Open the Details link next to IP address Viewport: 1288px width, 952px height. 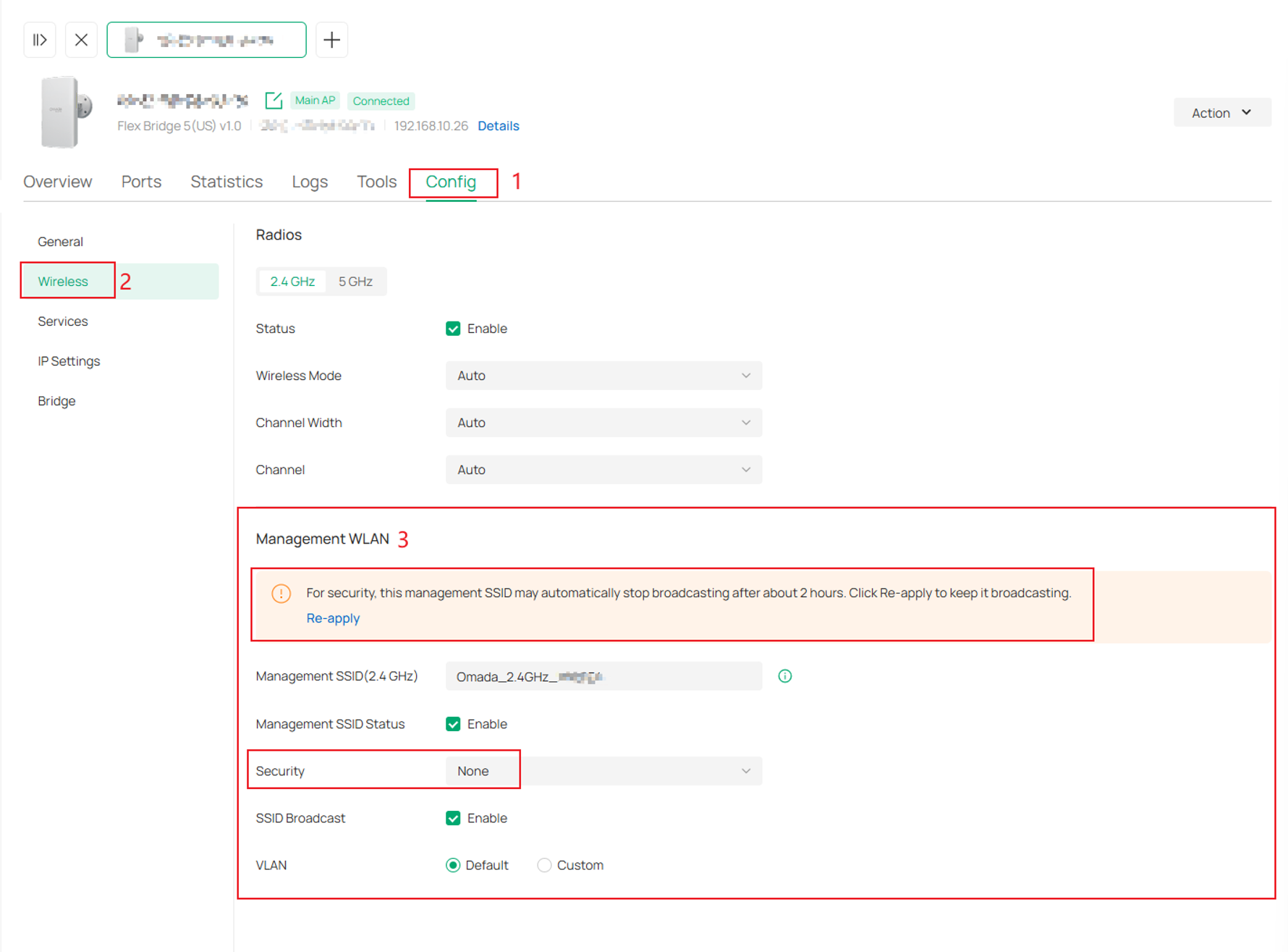click(498, 126)
